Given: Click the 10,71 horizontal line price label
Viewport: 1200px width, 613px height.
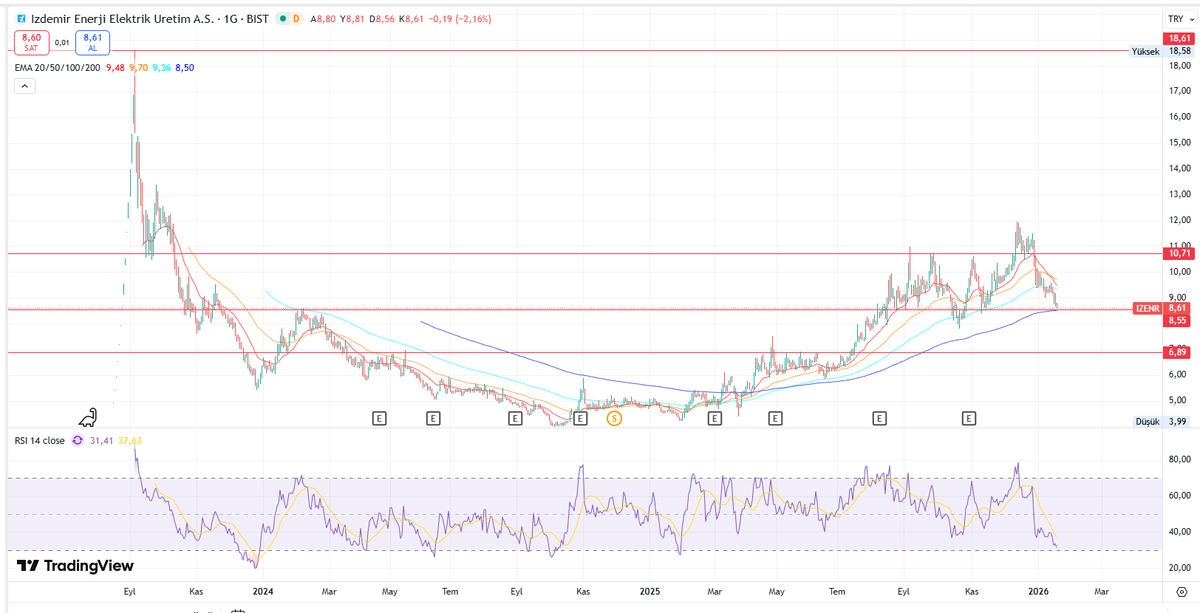Looking at the screenshot, I should 1179,254.
